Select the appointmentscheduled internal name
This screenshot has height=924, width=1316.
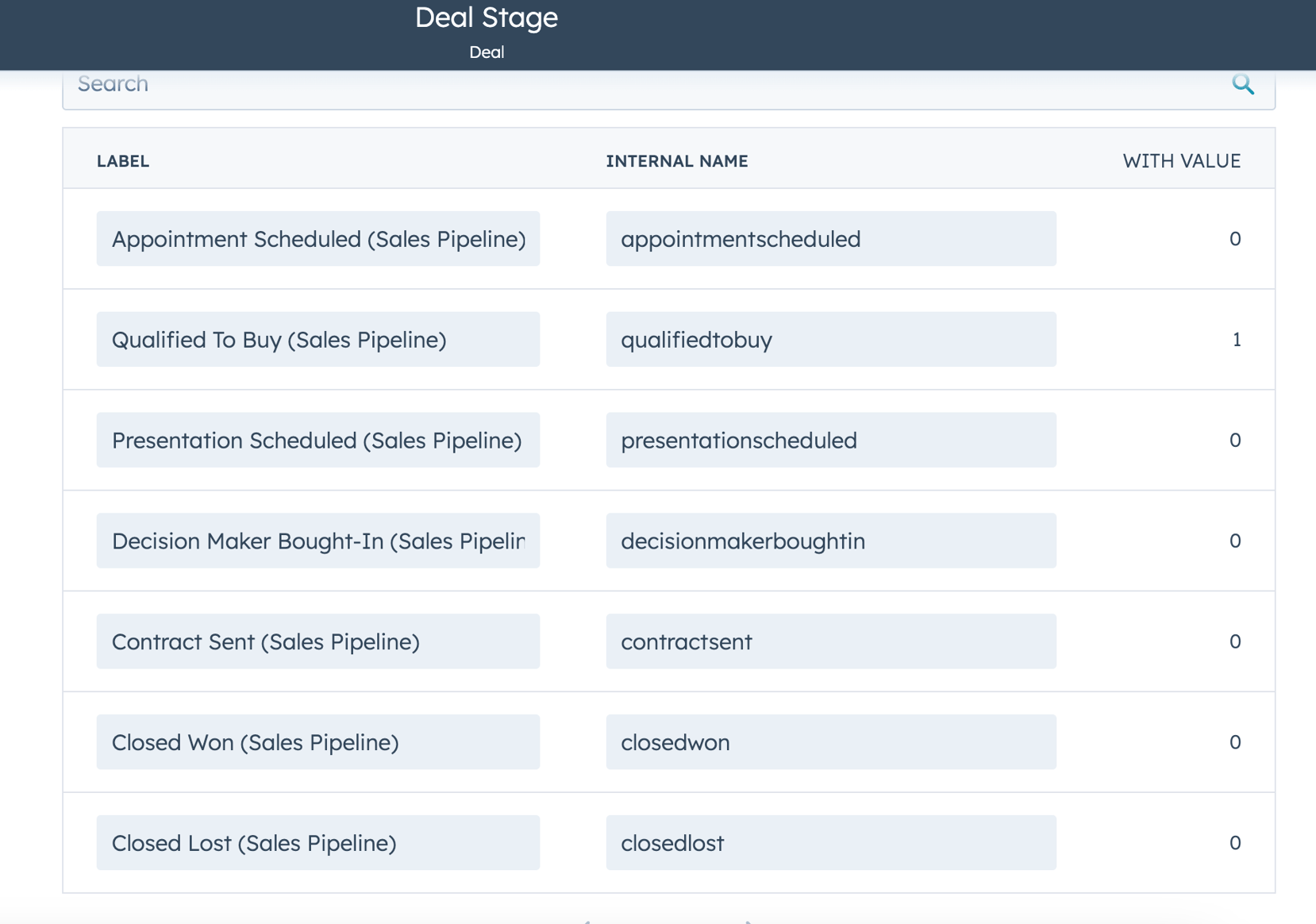tap(830, 238)
